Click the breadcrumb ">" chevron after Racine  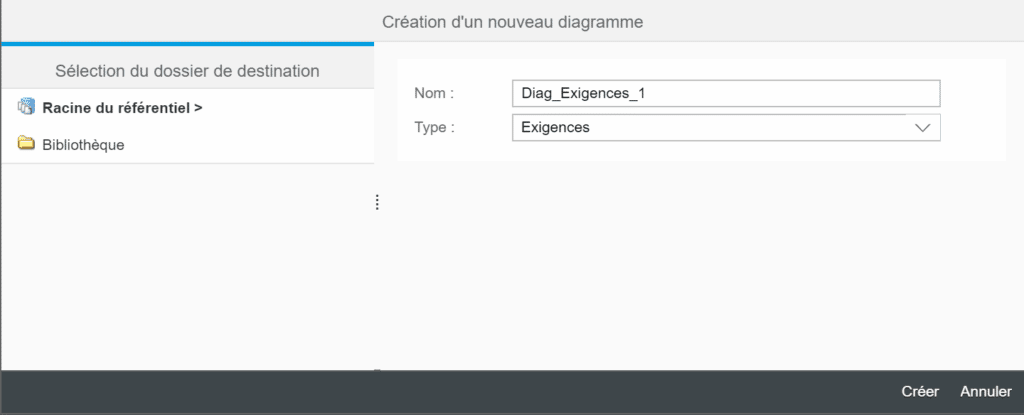(x=198, y=108)
